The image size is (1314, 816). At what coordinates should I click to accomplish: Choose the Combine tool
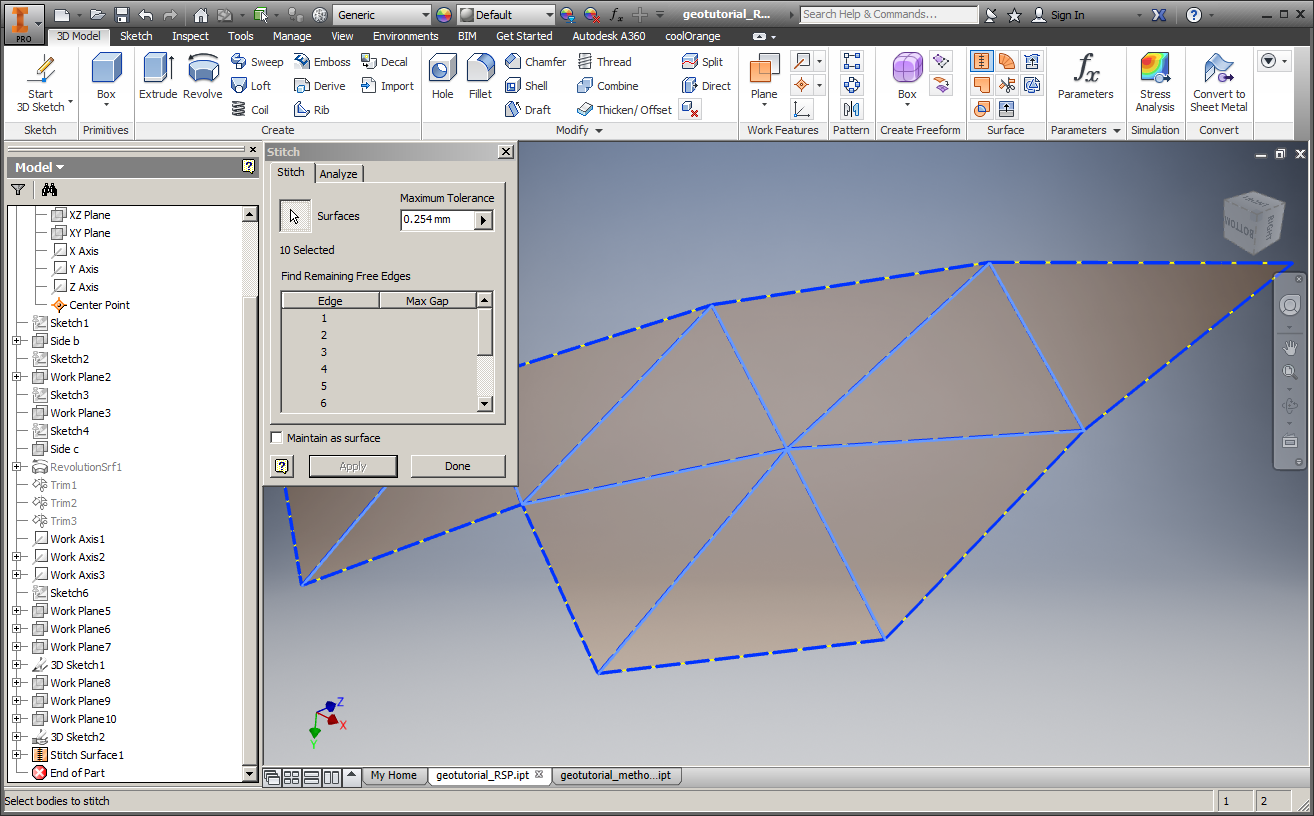[608, 86]
